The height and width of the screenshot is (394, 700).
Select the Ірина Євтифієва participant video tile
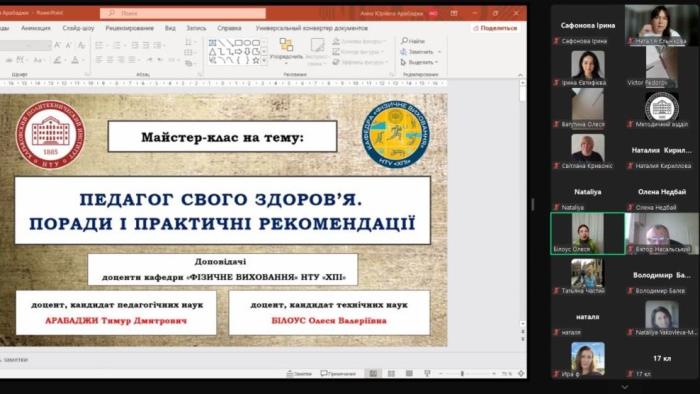pyautogui.click(x=588, y=67)
